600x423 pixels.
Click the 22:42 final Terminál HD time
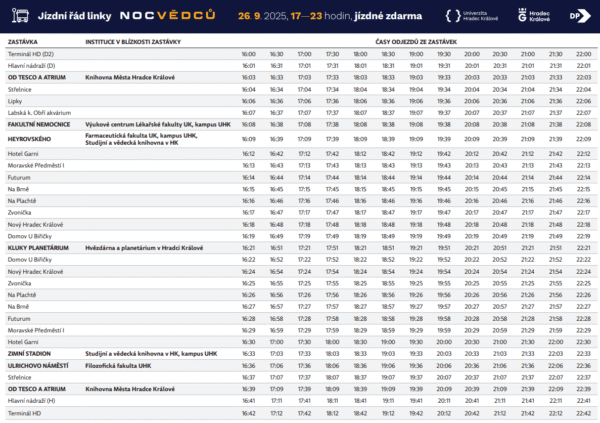tap(584, 413)
